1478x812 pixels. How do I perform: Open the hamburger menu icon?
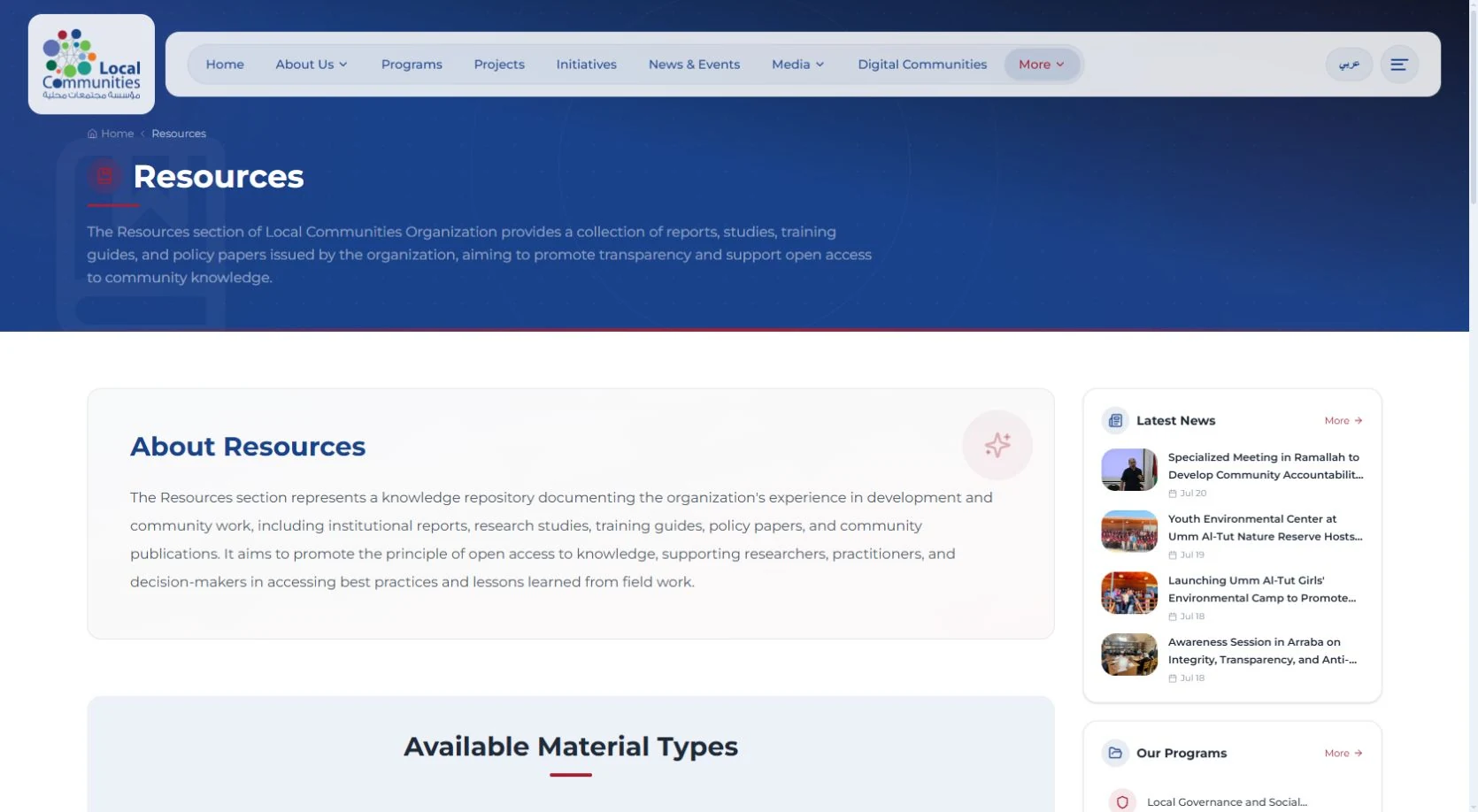[x=1399, y=65]
